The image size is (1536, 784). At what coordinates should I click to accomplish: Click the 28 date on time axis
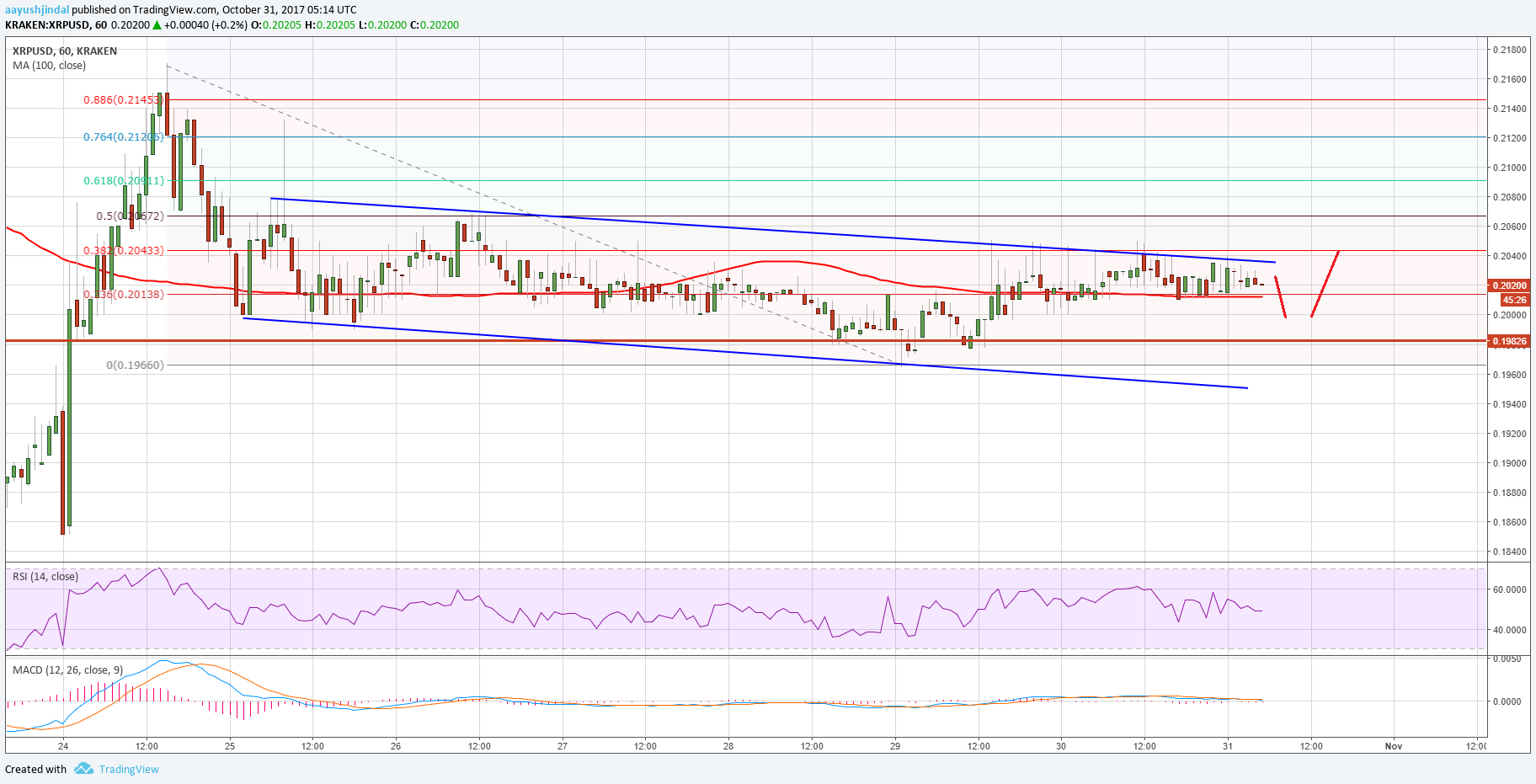pyautogui.click(x=728, y=746)
